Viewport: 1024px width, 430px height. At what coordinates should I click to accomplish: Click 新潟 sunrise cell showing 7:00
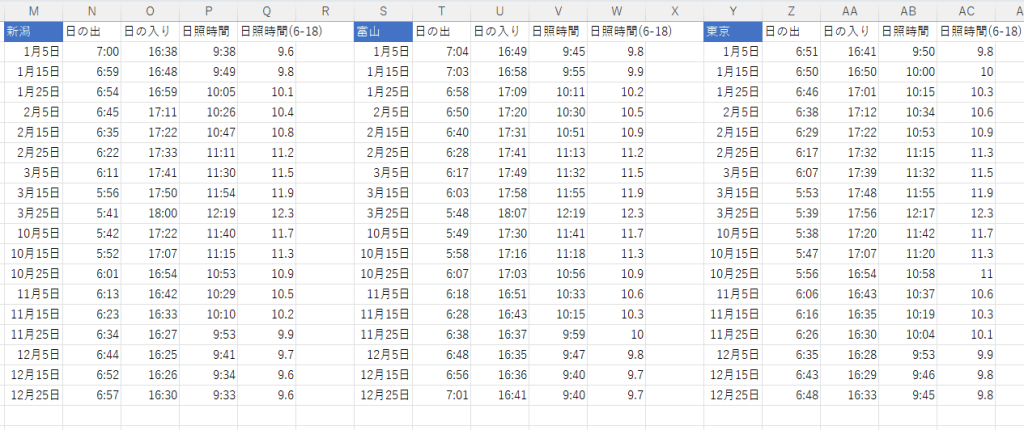click(92, 51)
